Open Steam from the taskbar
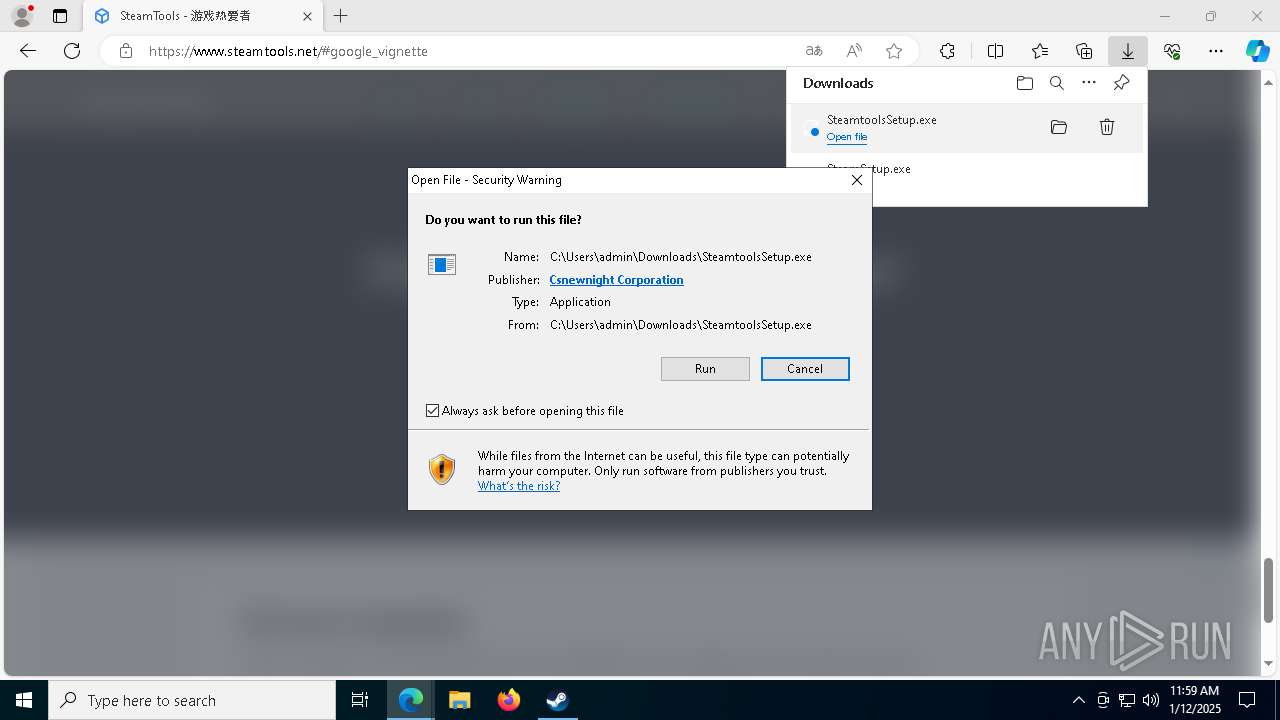The image size is (1280, 720). [557, 700]
